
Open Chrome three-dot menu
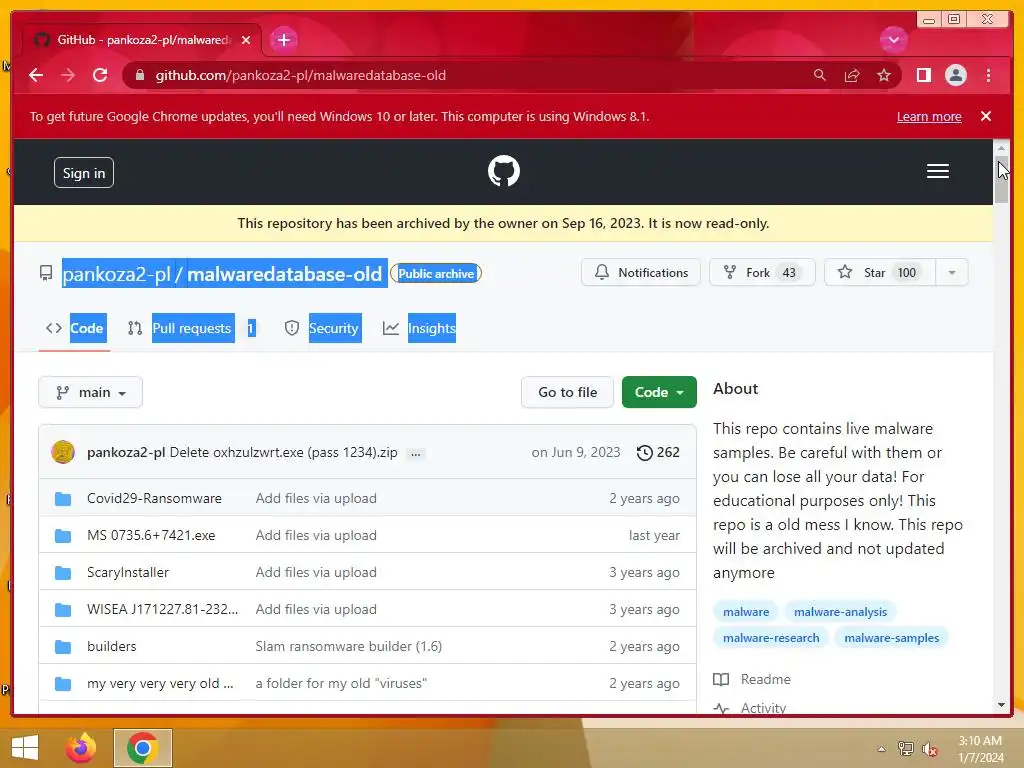tap(988, 75)
